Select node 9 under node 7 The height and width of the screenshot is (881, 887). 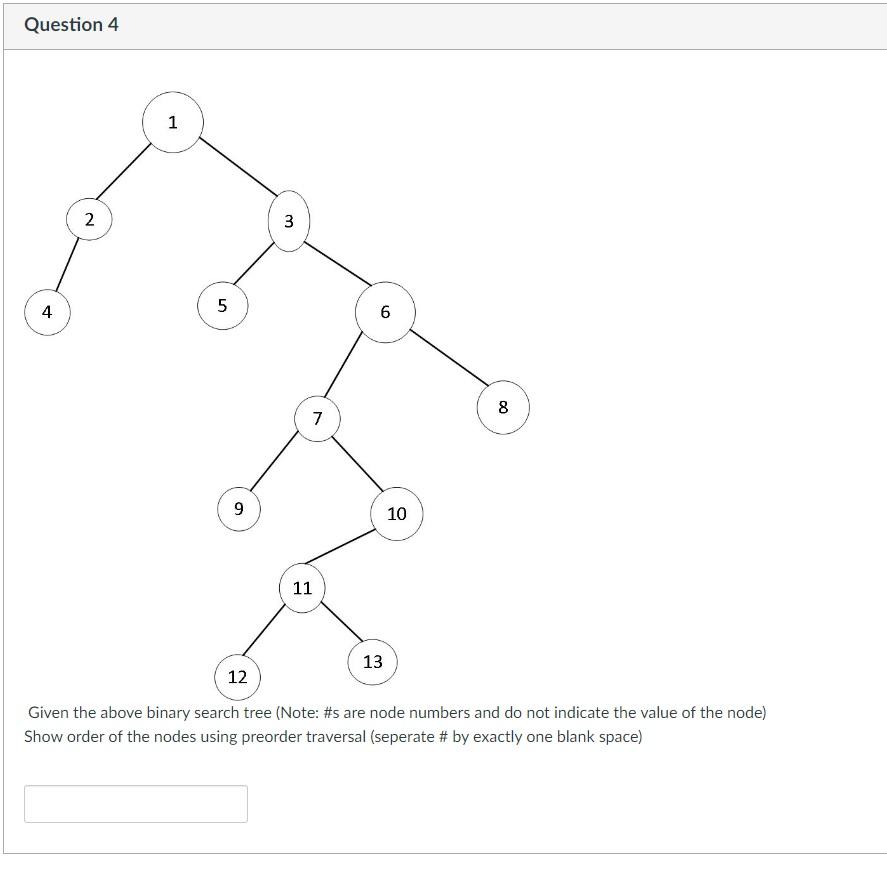(x=238, y=509)
